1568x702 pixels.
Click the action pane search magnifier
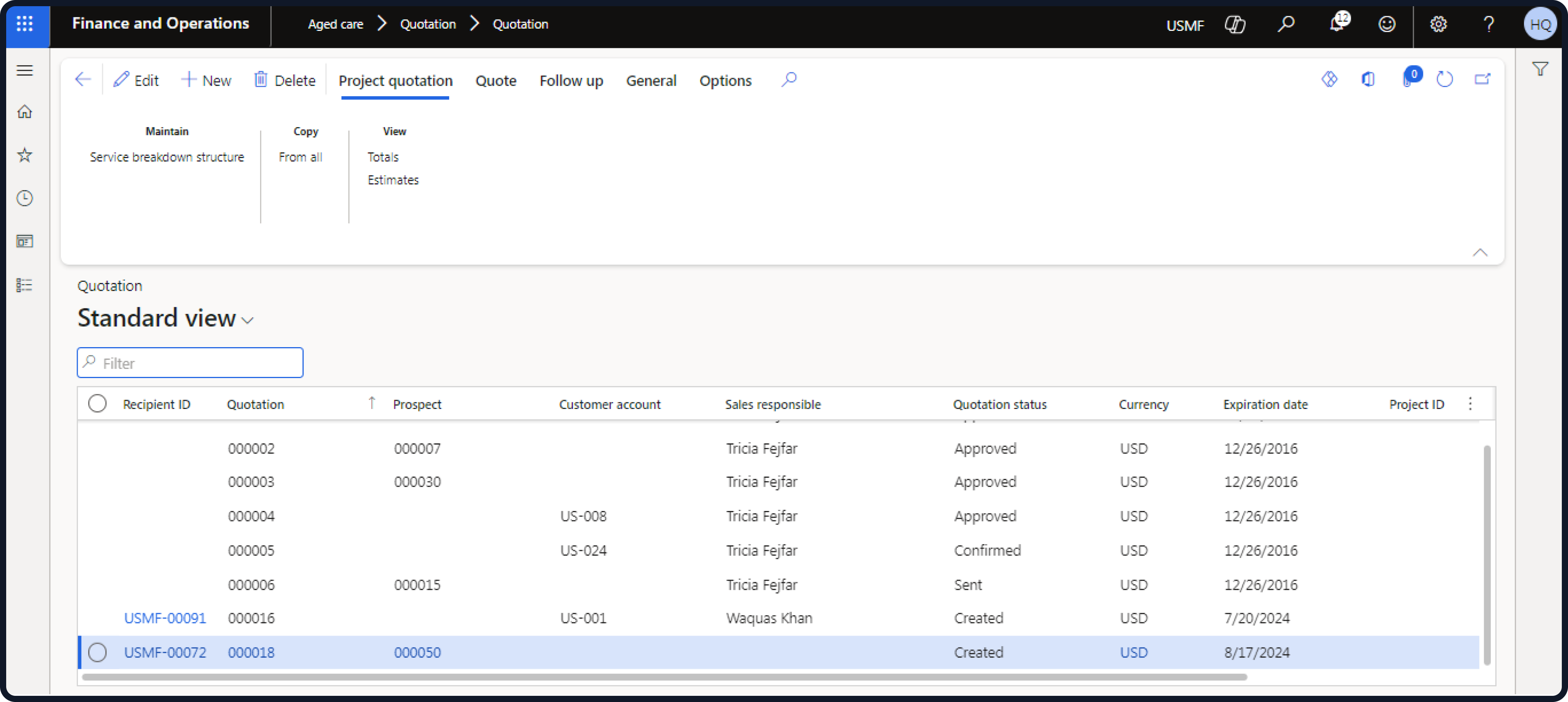pyautogui.click(x=789, y=79)
